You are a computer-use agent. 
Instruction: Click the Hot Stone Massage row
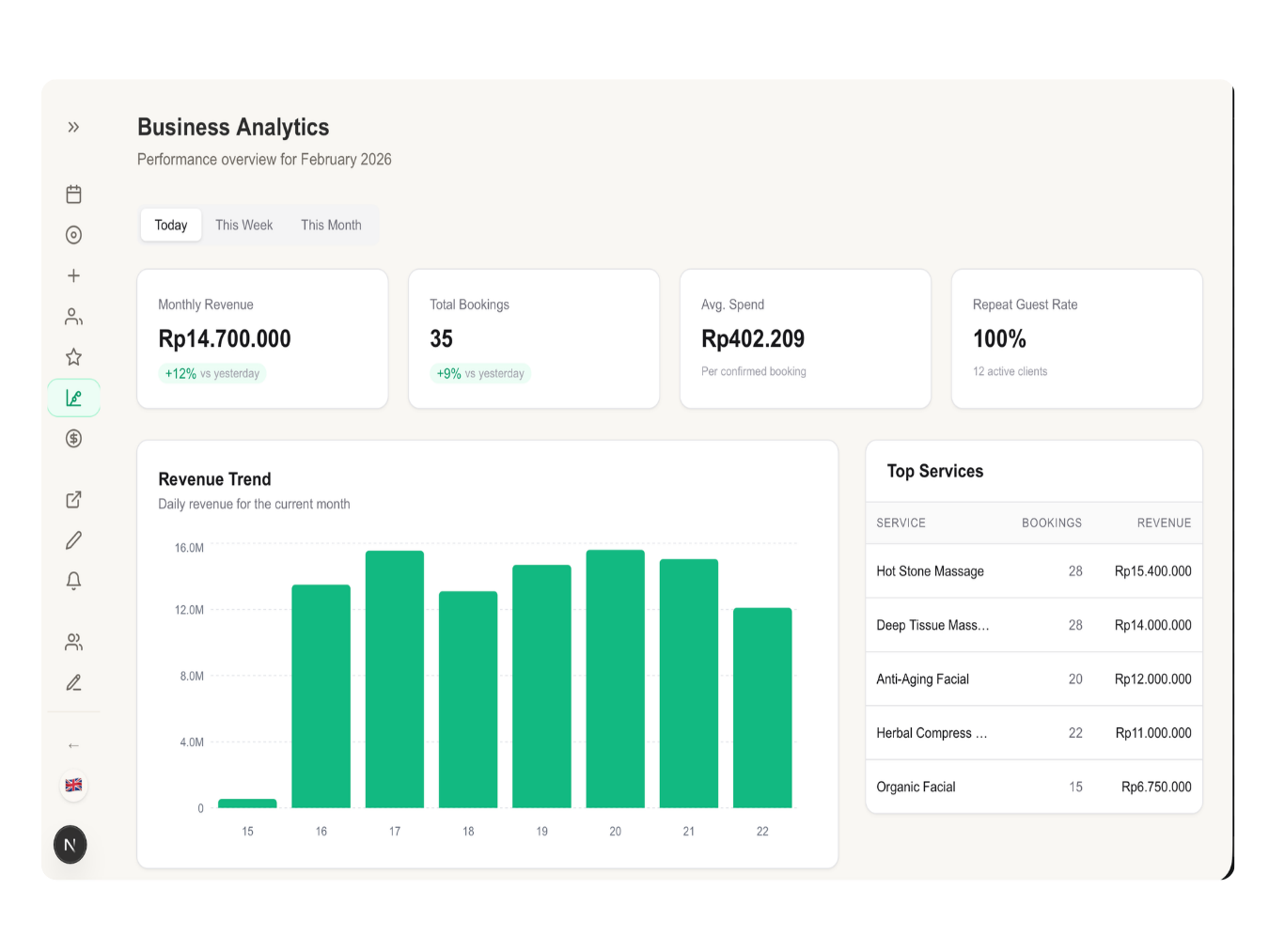(1033, 571)
